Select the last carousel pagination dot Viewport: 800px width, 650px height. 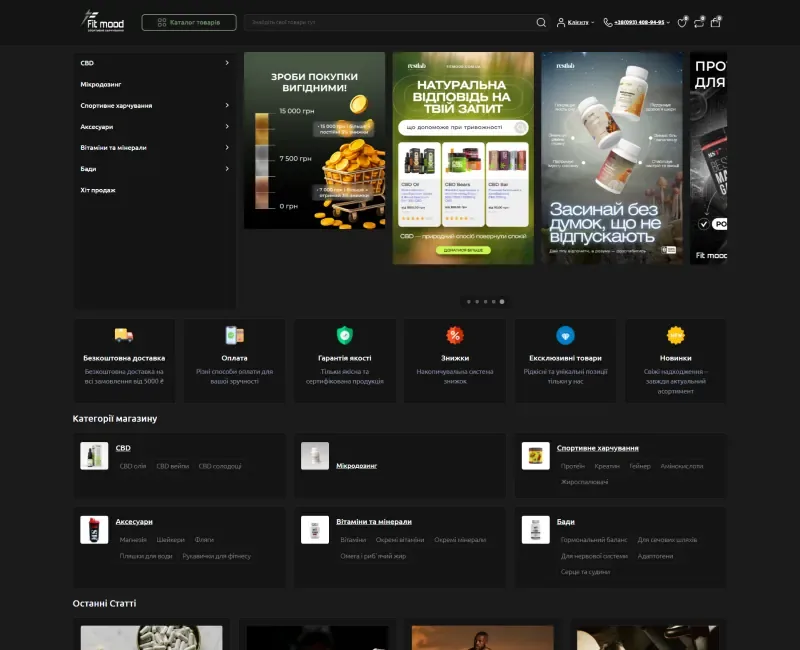[x=502, y=302]
